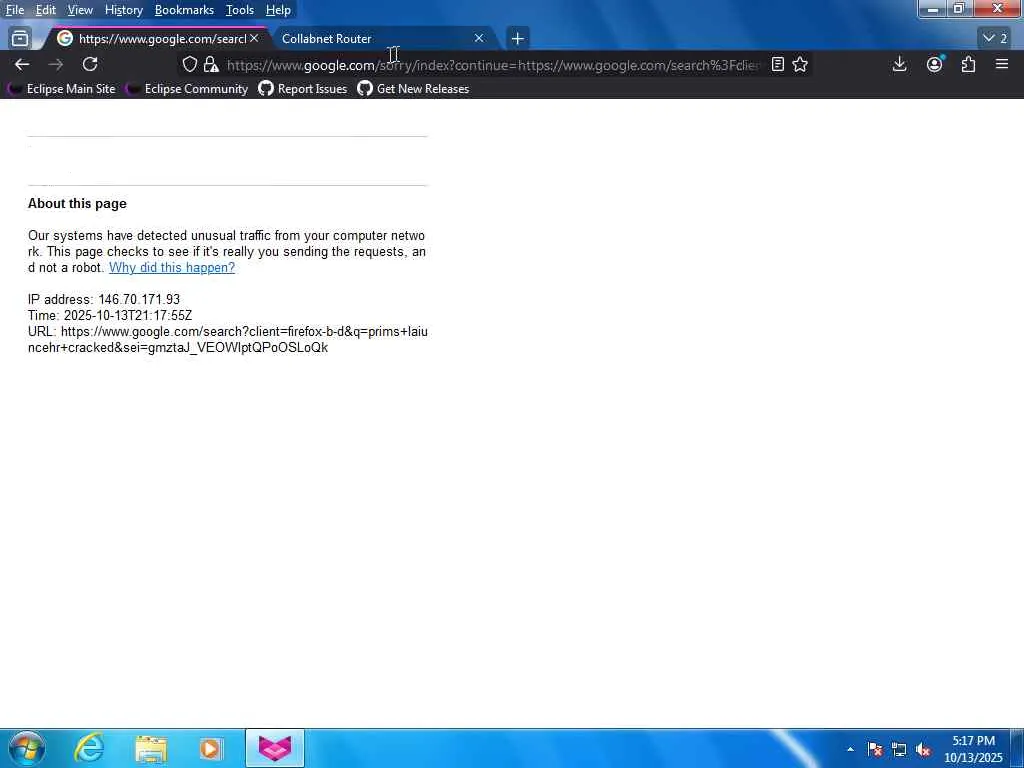Reload the current page
1024x768 pixels.
(90, 64)
